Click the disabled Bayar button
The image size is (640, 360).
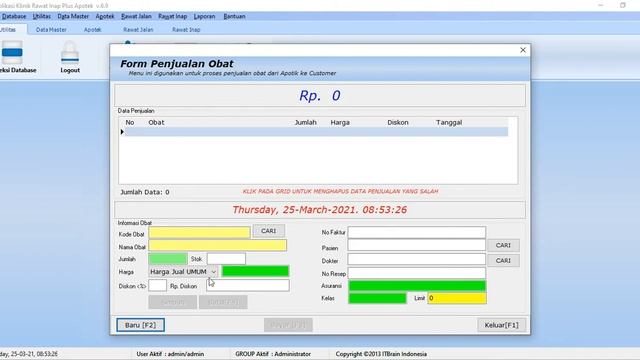point(288,325)
